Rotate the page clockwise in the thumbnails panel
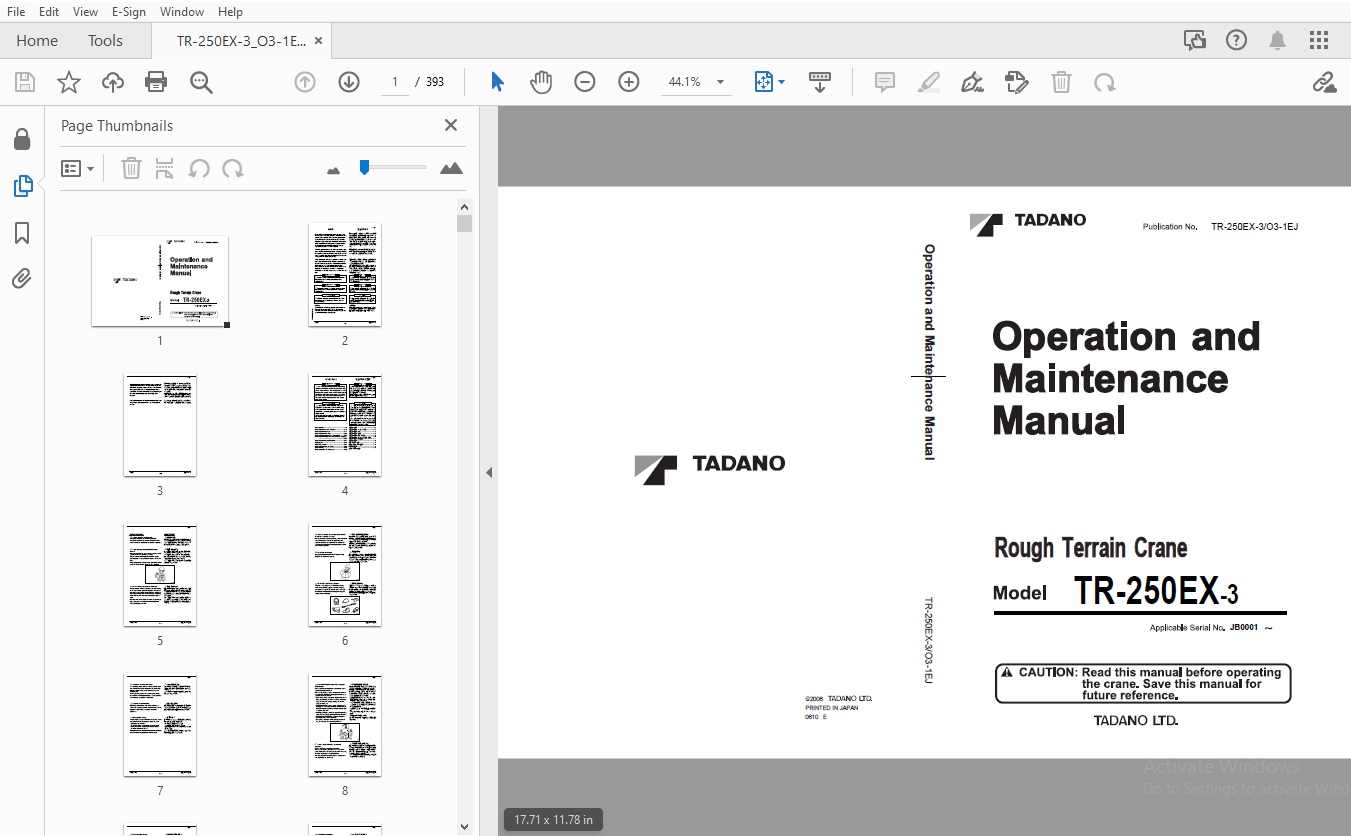This screenshot has height=836, width=1351. pyautogui.click(x=233, y=168)
